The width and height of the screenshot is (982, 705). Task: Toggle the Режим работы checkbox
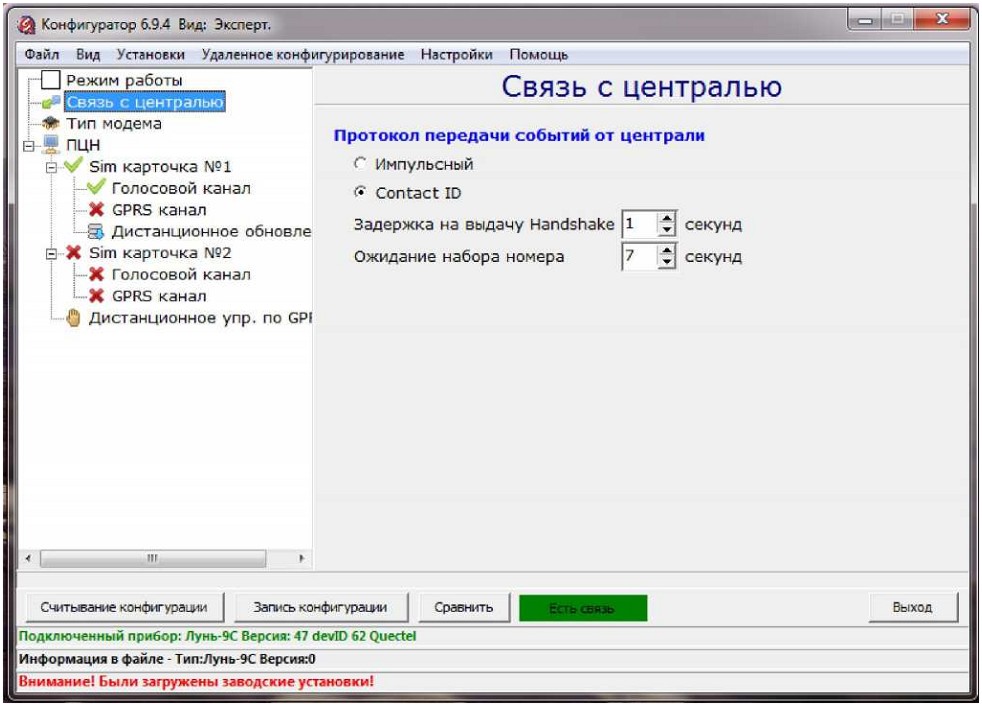pyautogui.click(x=51, y=80)
